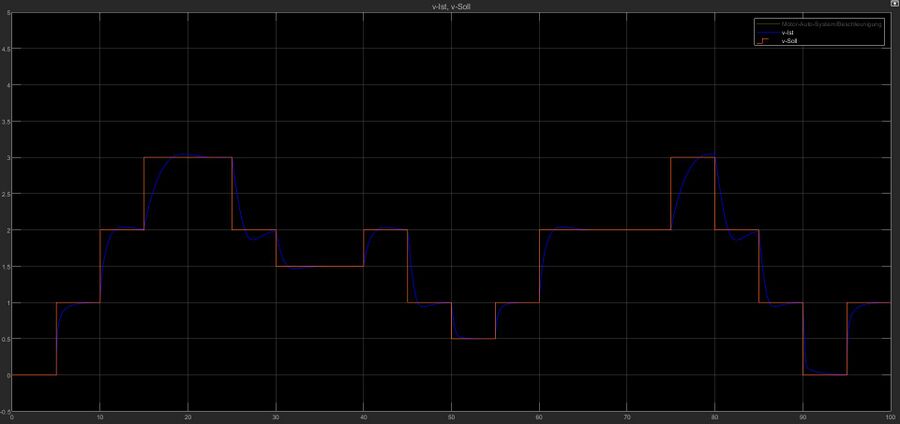
Task: Click the blue v-Ist line sample in legend
Action: pos(769,32)
